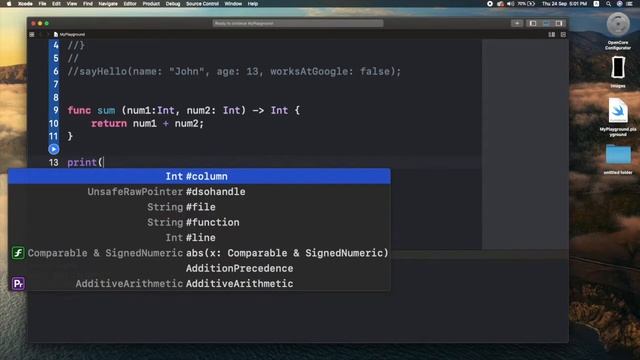Screen dimensions: 640x360
Task: Click the commented sayHello line 6
Action: (234, 71)
